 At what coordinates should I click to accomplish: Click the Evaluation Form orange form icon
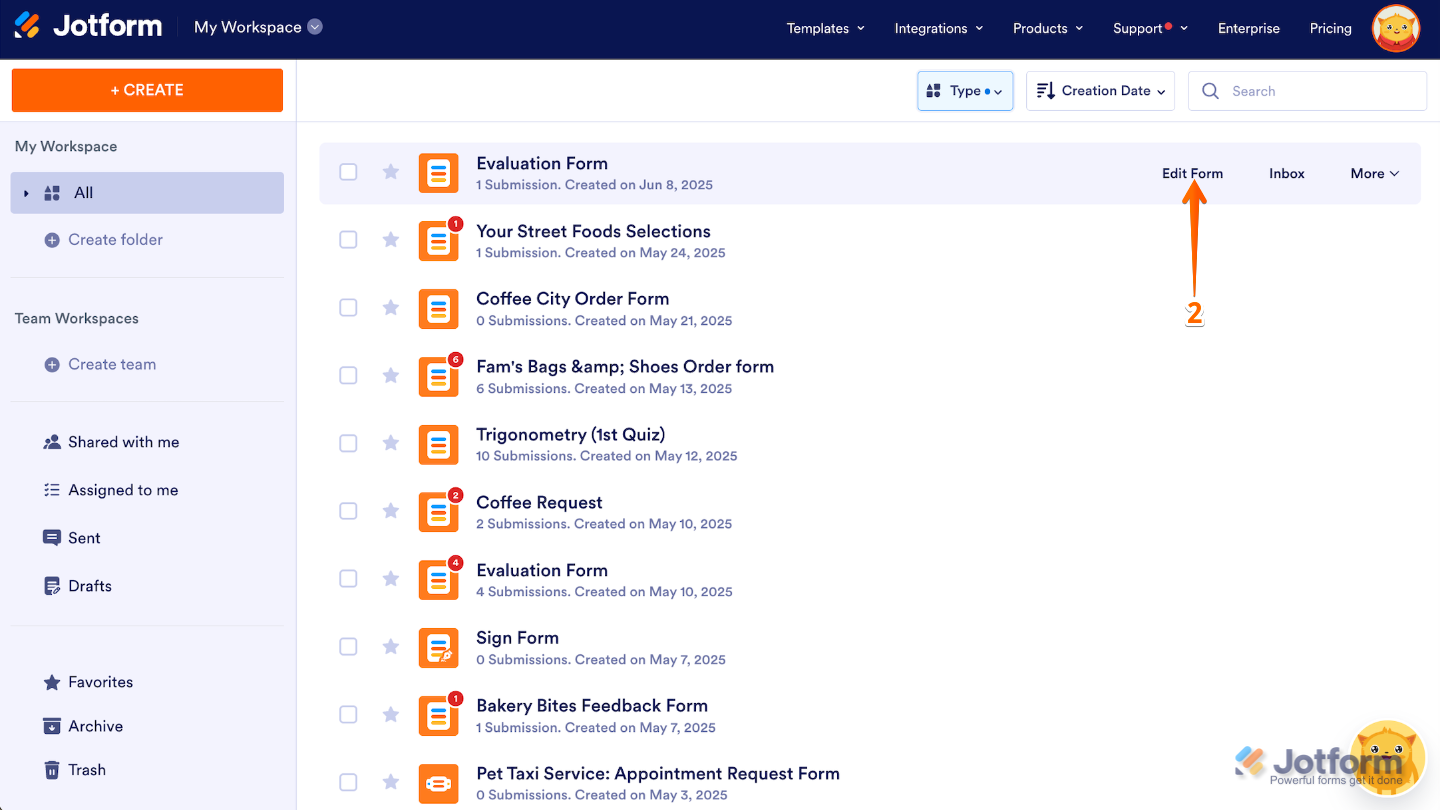coord(438,172)
